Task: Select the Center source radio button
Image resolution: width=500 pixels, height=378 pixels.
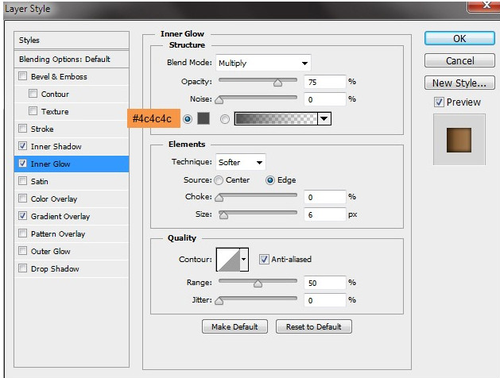Action: coord(219,180)
